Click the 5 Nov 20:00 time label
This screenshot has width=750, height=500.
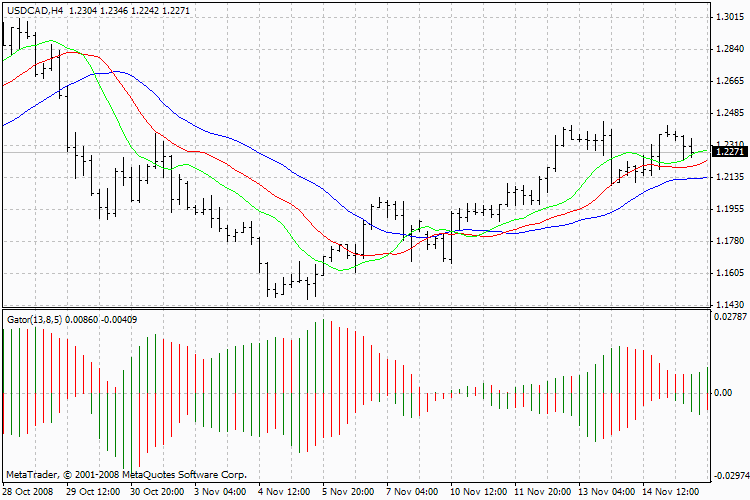pyautogui.click(x=348, y=492)
